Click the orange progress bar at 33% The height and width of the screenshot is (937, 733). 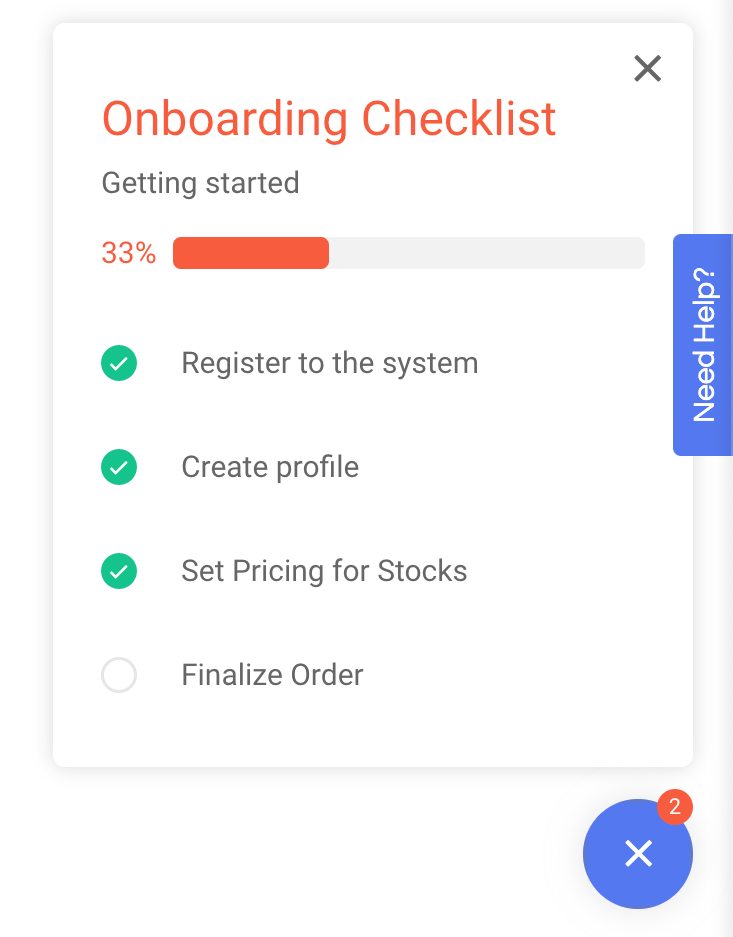pos(250,253)
